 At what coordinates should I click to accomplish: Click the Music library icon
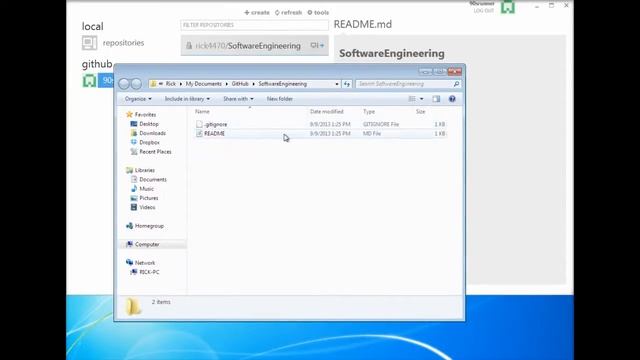point(133,189)
